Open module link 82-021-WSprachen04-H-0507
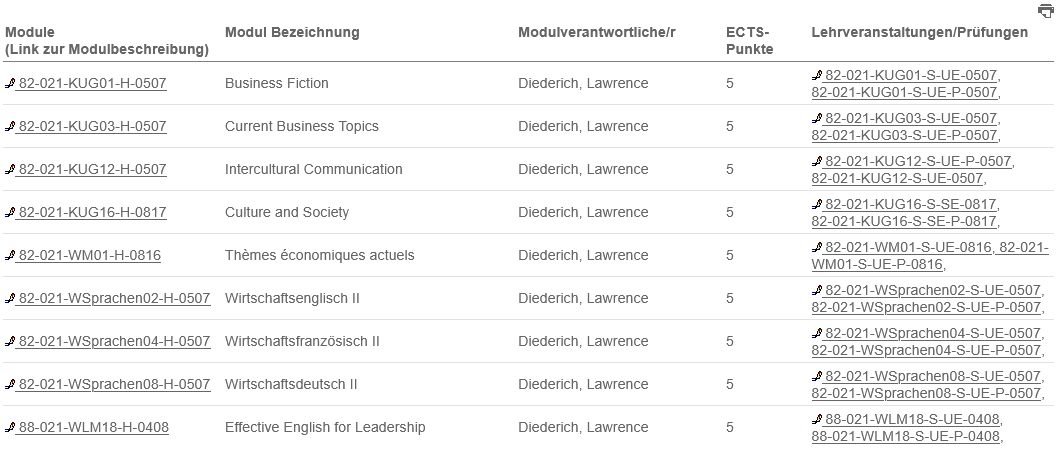This screenshot has width=1057, height=454. [x=114, y=342]
